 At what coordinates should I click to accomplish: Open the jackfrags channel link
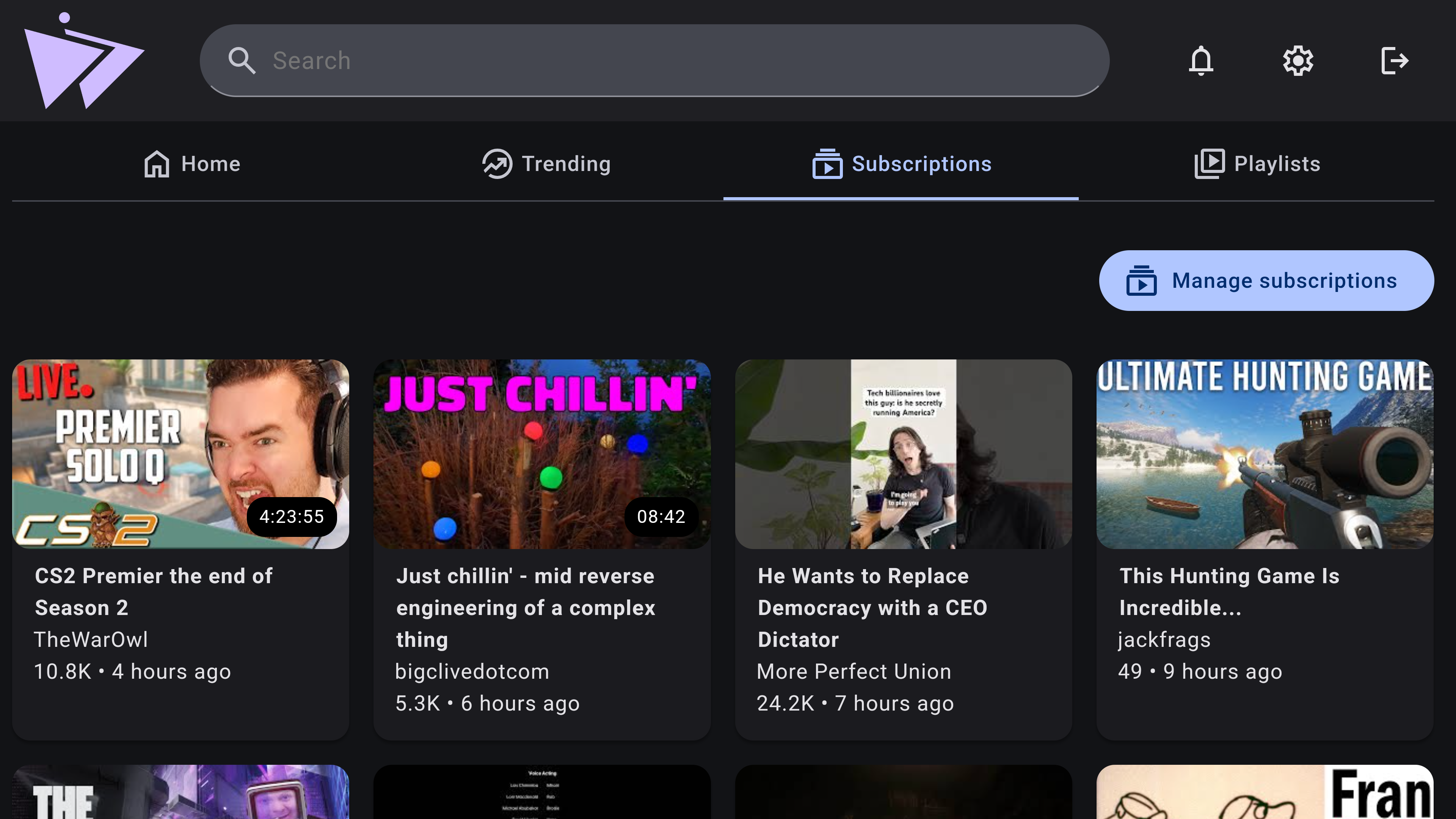coord(1164,640)
